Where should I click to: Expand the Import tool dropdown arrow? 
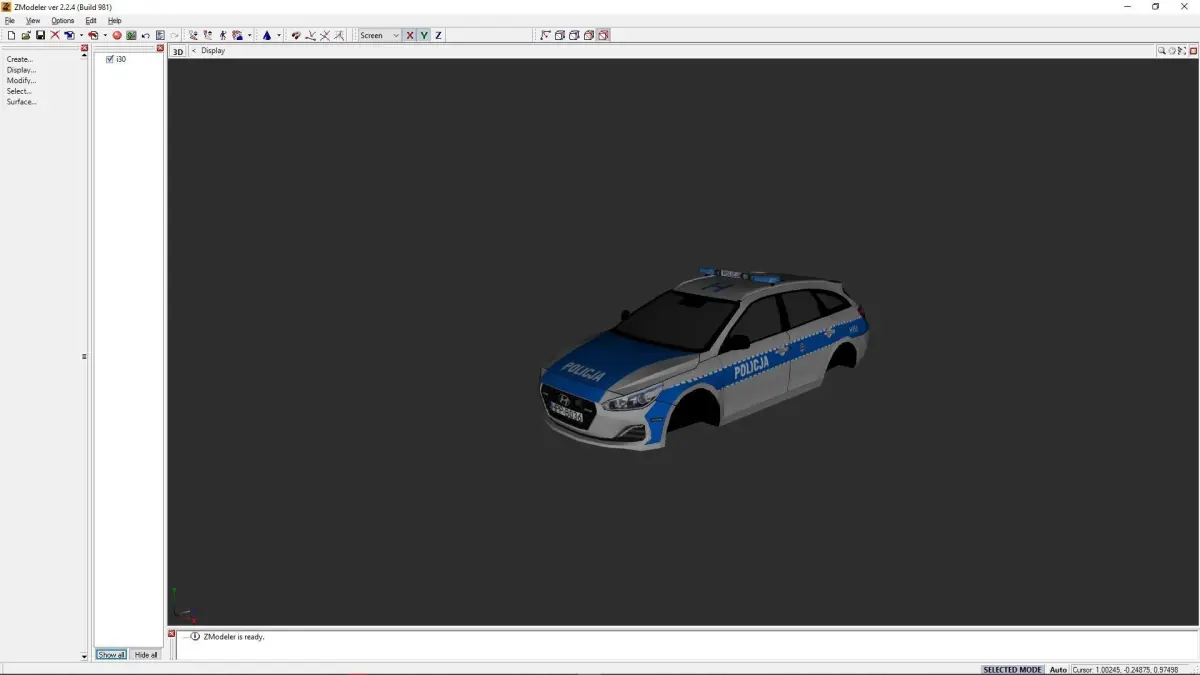tap(81, 35)
